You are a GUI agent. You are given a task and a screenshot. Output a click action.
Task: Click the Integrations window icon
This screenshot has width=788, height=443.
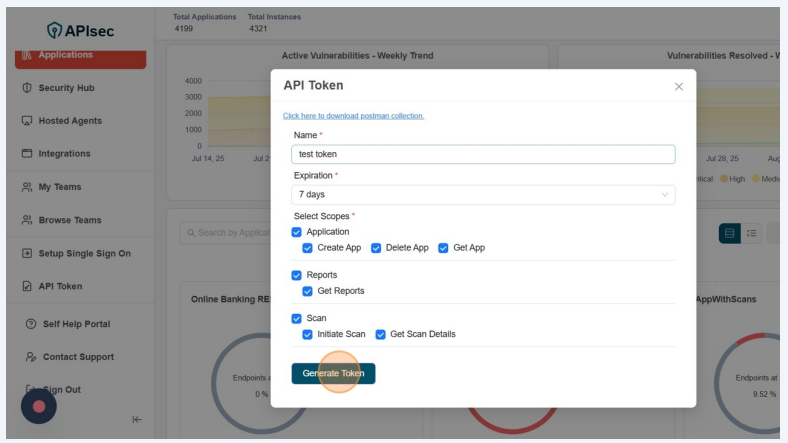(x=27, y=153)
